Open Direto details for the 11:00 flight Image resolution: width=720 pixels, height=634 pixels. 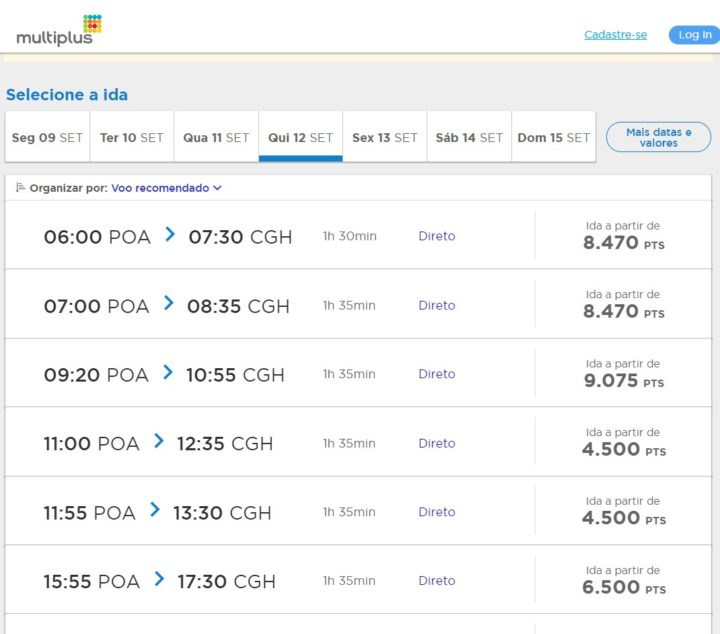click(437, 443)
